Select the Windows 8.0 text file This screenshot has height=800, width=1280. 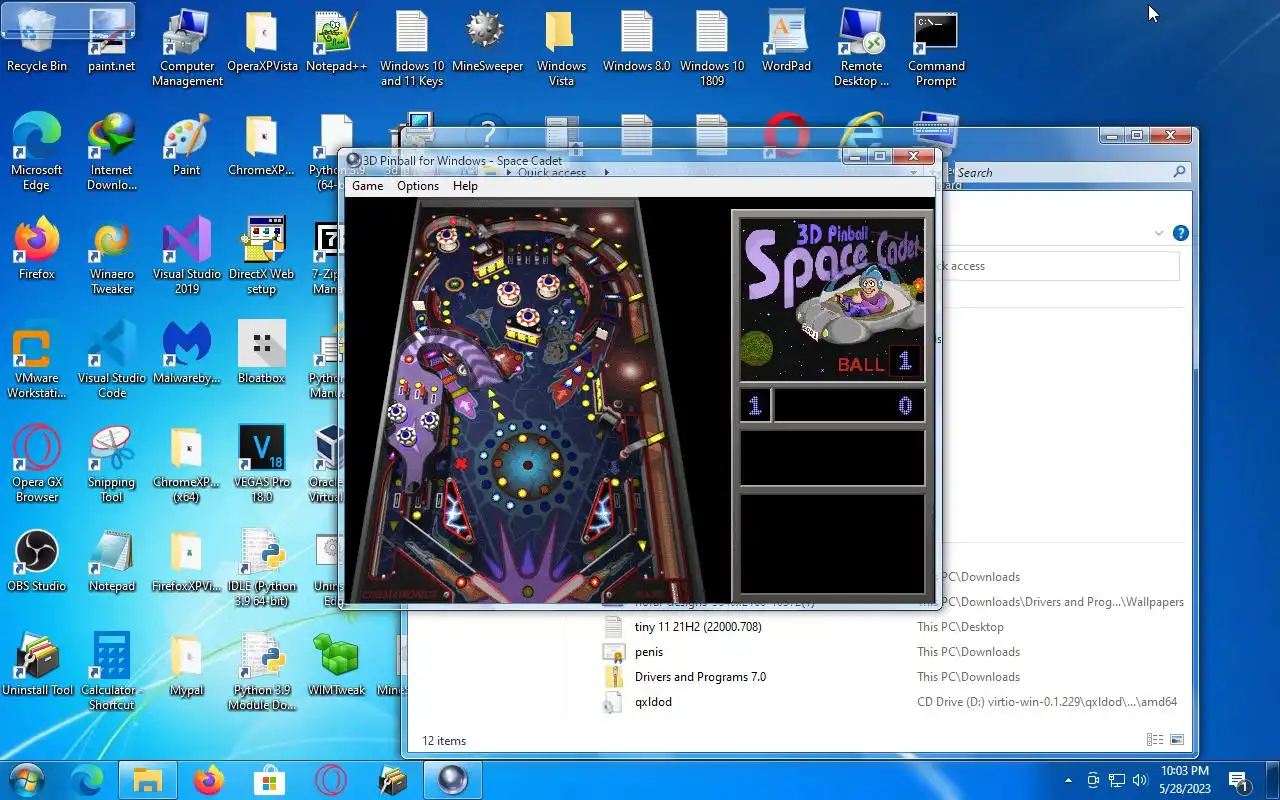[637, 42]
